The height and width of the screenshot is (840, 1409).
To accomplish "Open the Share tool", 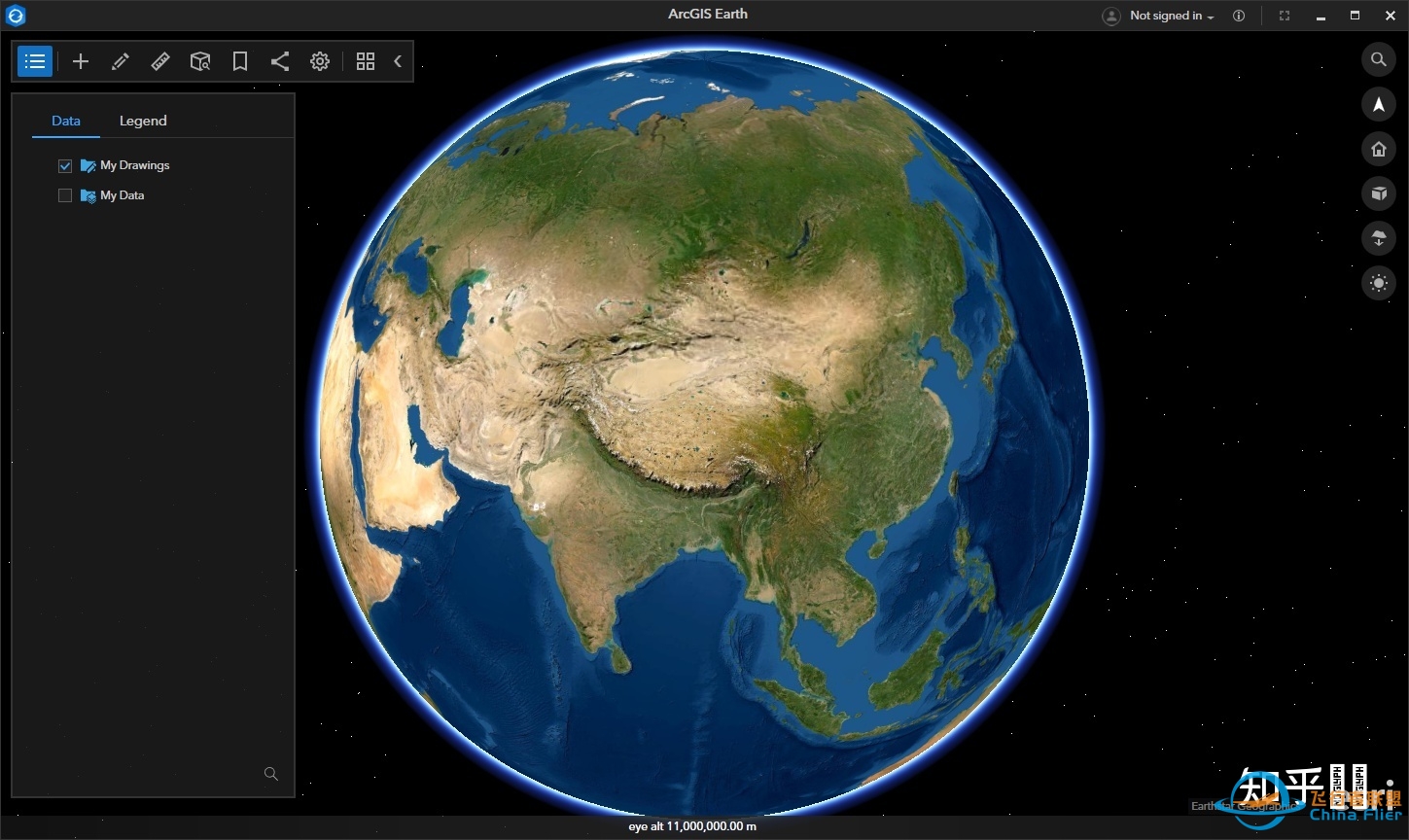I will [280, 61].
